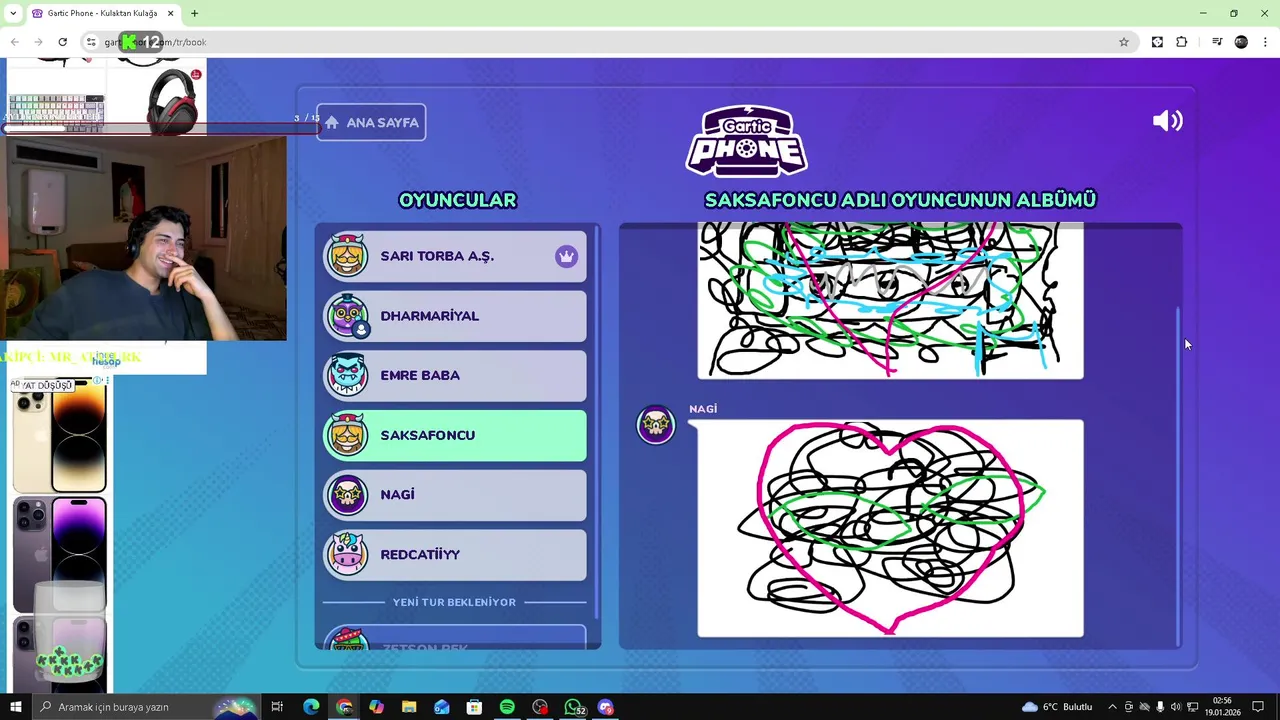This screenshot has height=720, width=1280.
Task: Click EMRE BABA player avatar
Action: click(348, 375)
